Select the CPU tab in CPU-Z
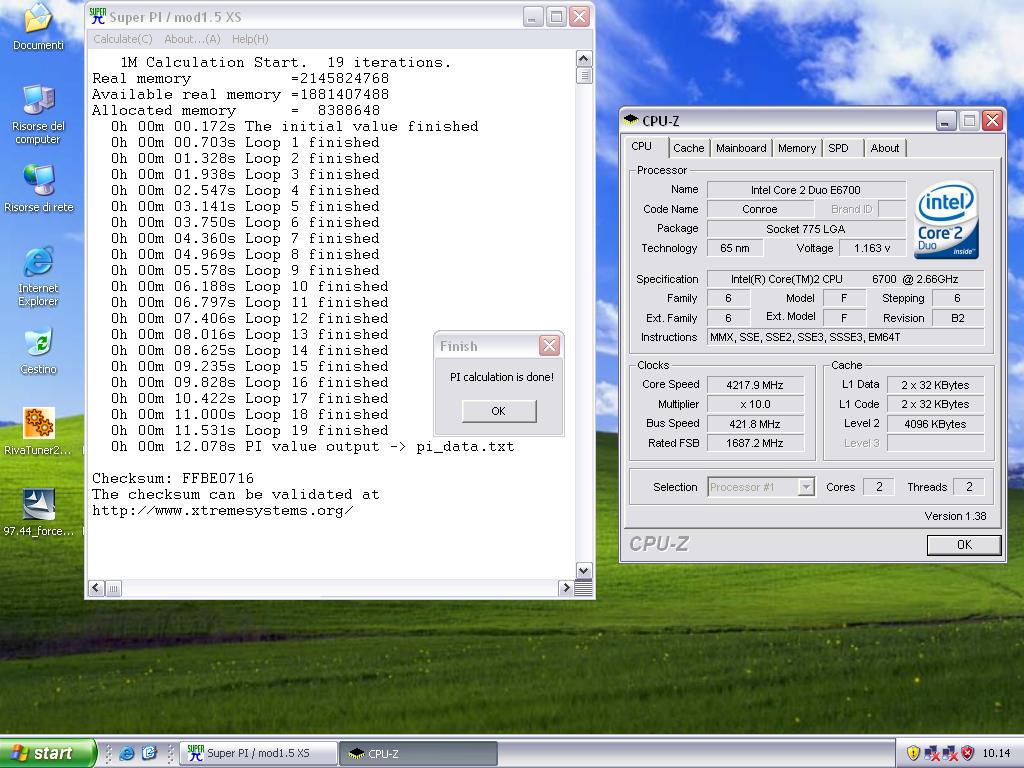 pos(645,146)
